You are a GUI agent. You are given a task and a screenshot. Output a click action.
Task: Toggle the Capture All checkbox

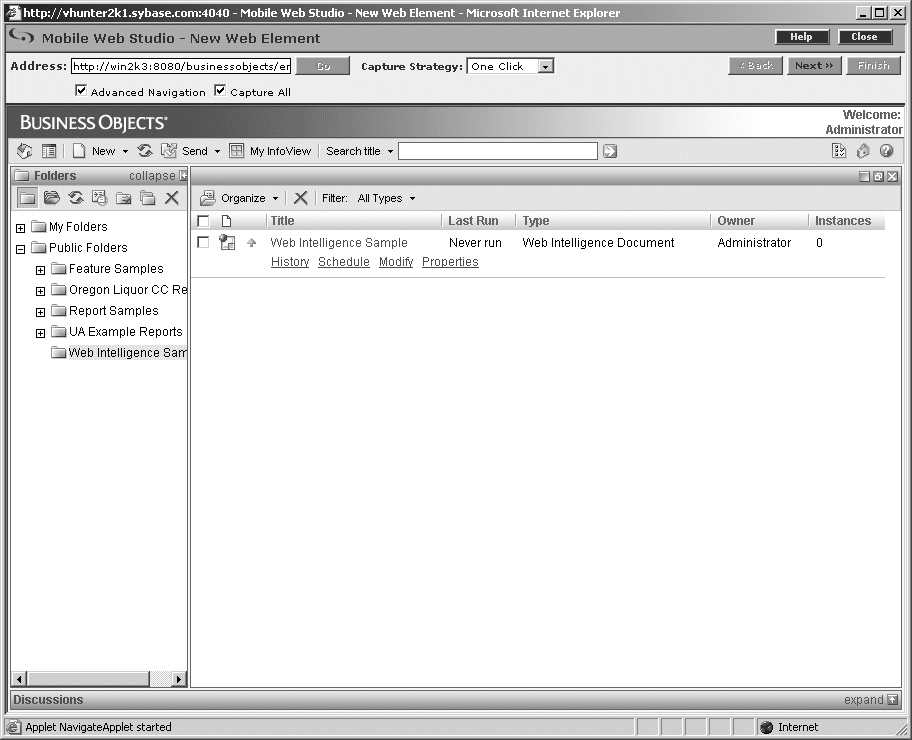tap(220, 90)
